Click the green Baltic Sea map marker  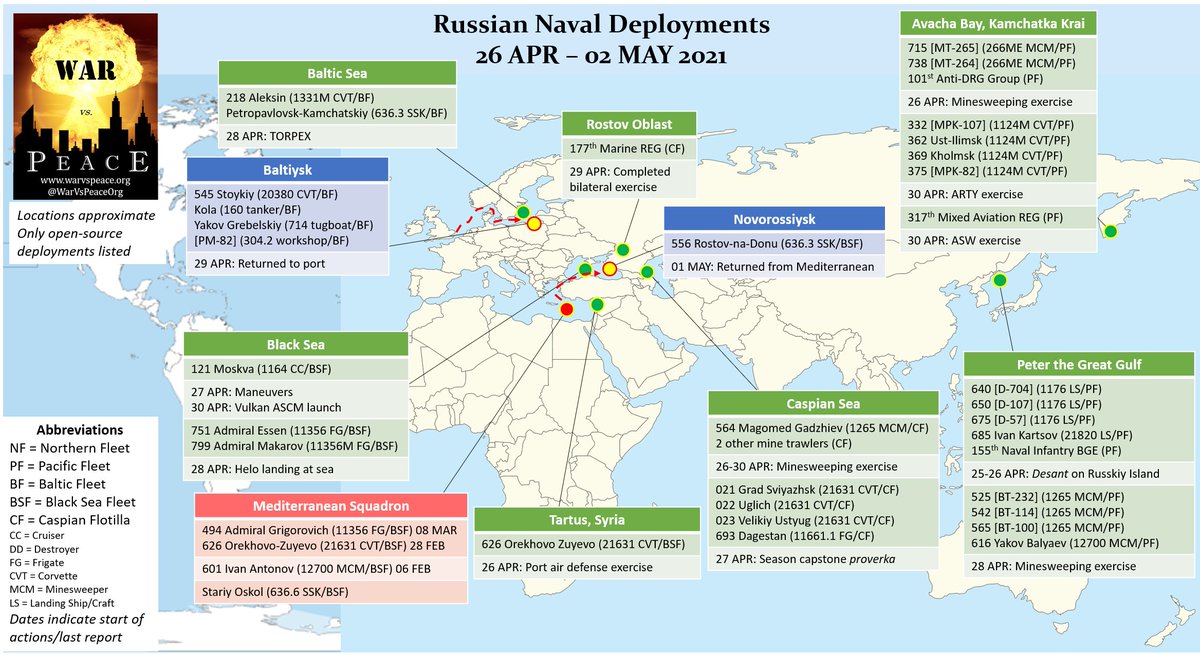[522, 212]
